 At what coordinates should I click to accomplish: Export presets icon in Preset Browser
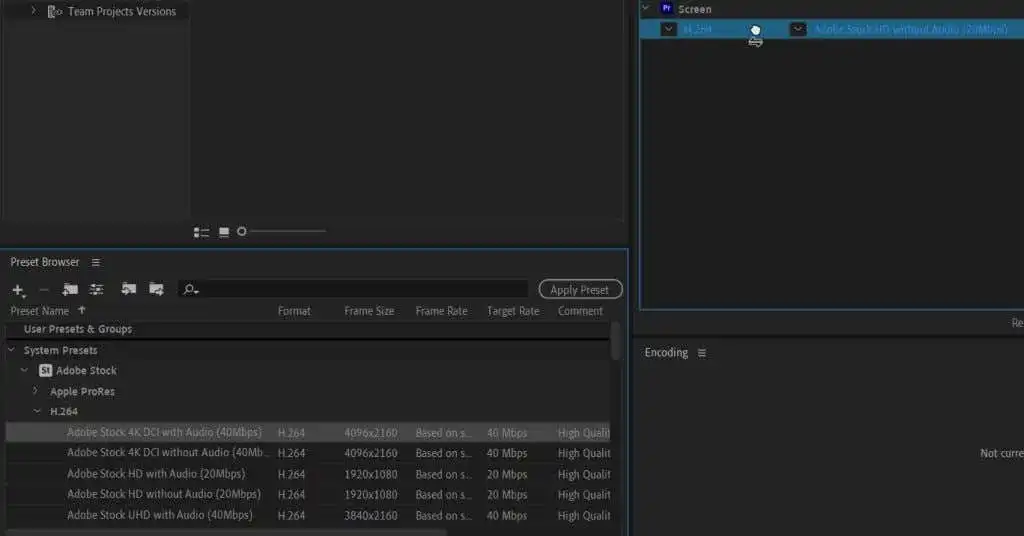pyautogui.click(x=156, y=289)
